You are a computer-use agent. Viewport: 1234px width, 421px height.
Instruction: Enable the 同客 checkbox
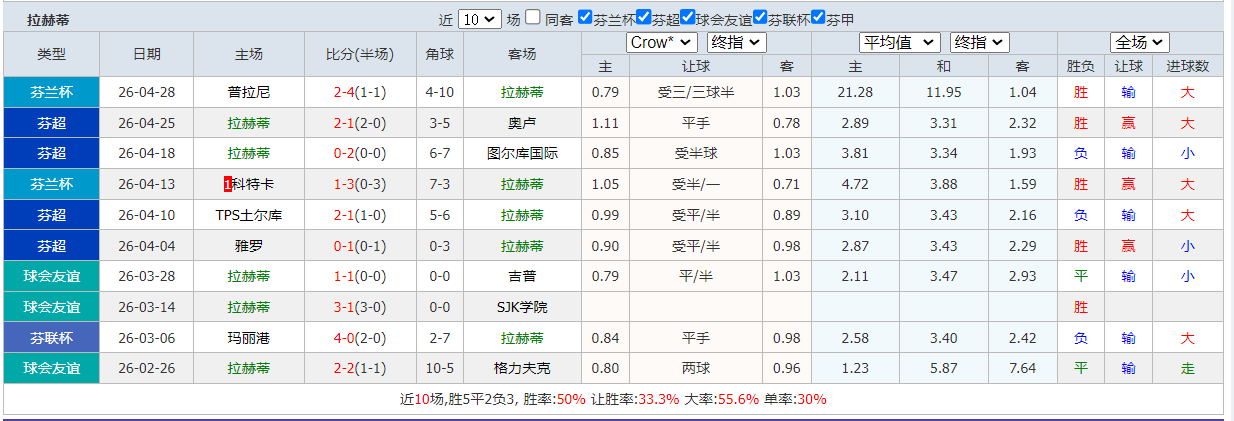coord(533,17)
